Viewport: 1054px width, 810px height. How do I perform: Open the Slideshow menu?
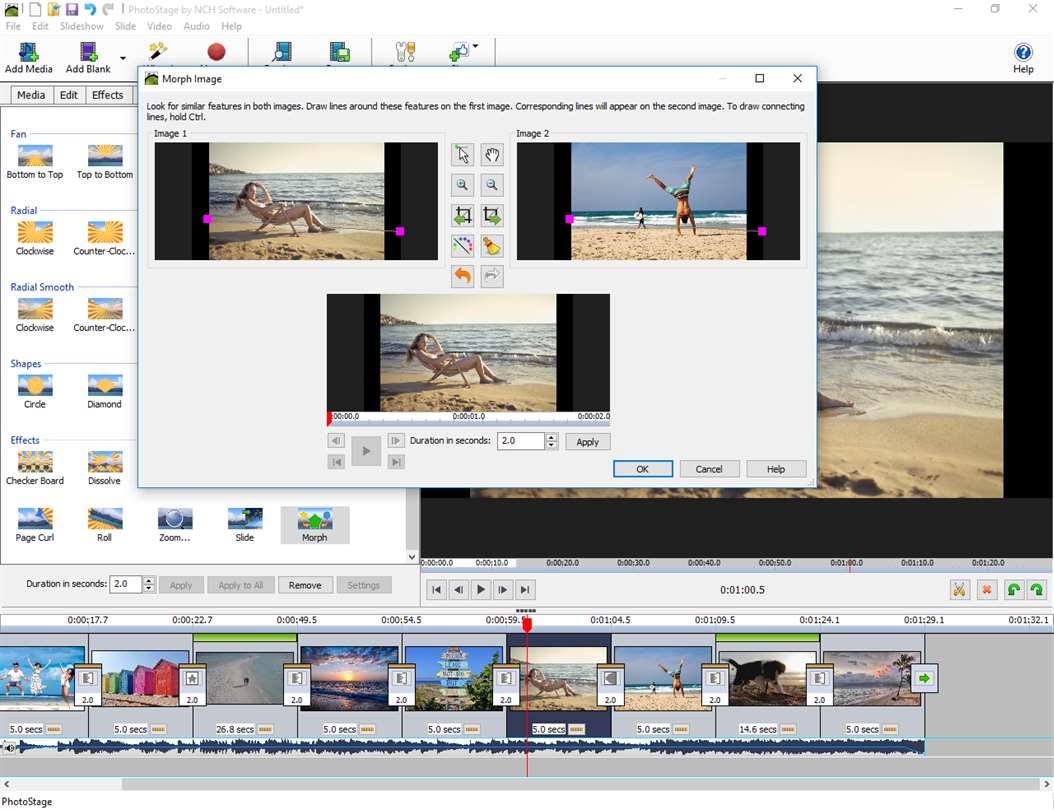click(x=82, y=26)
